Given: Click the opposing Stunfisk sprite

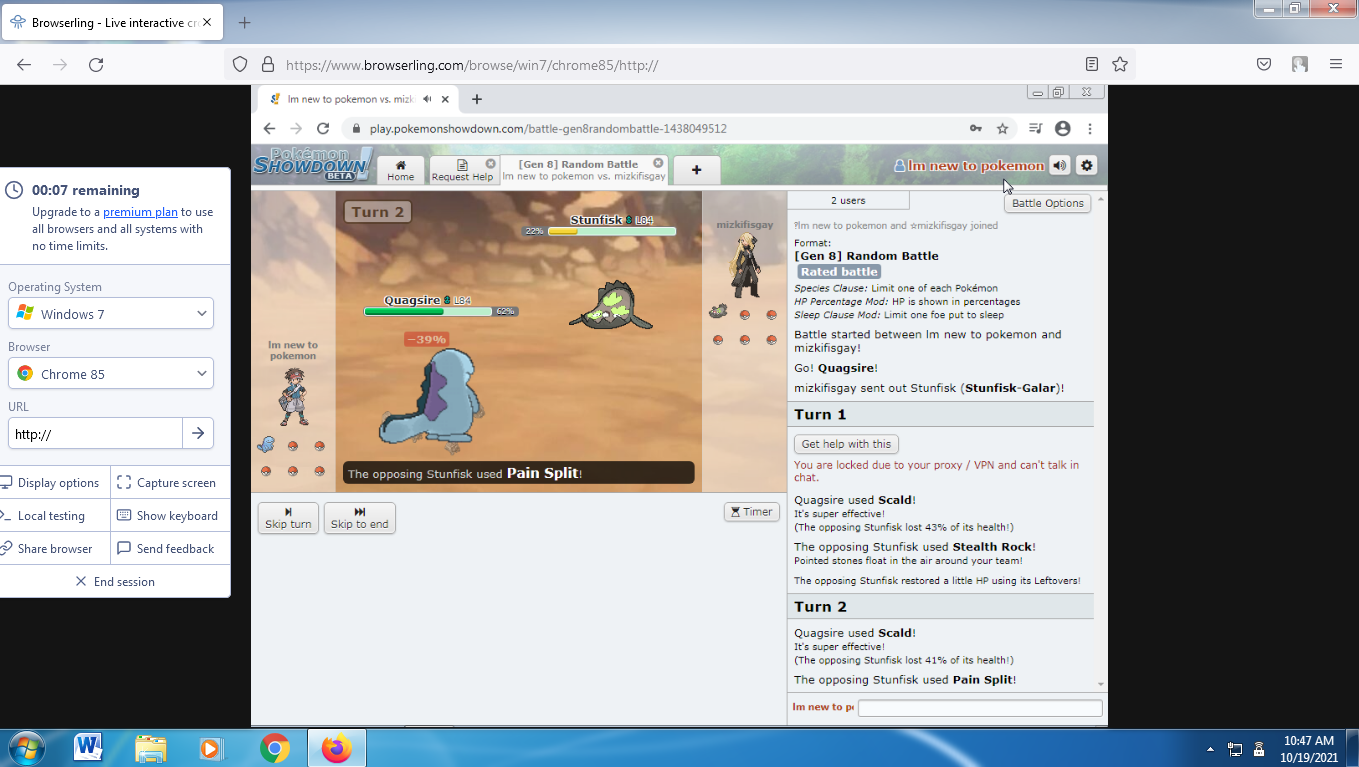Looking at the screenshot, I should 611,306.
